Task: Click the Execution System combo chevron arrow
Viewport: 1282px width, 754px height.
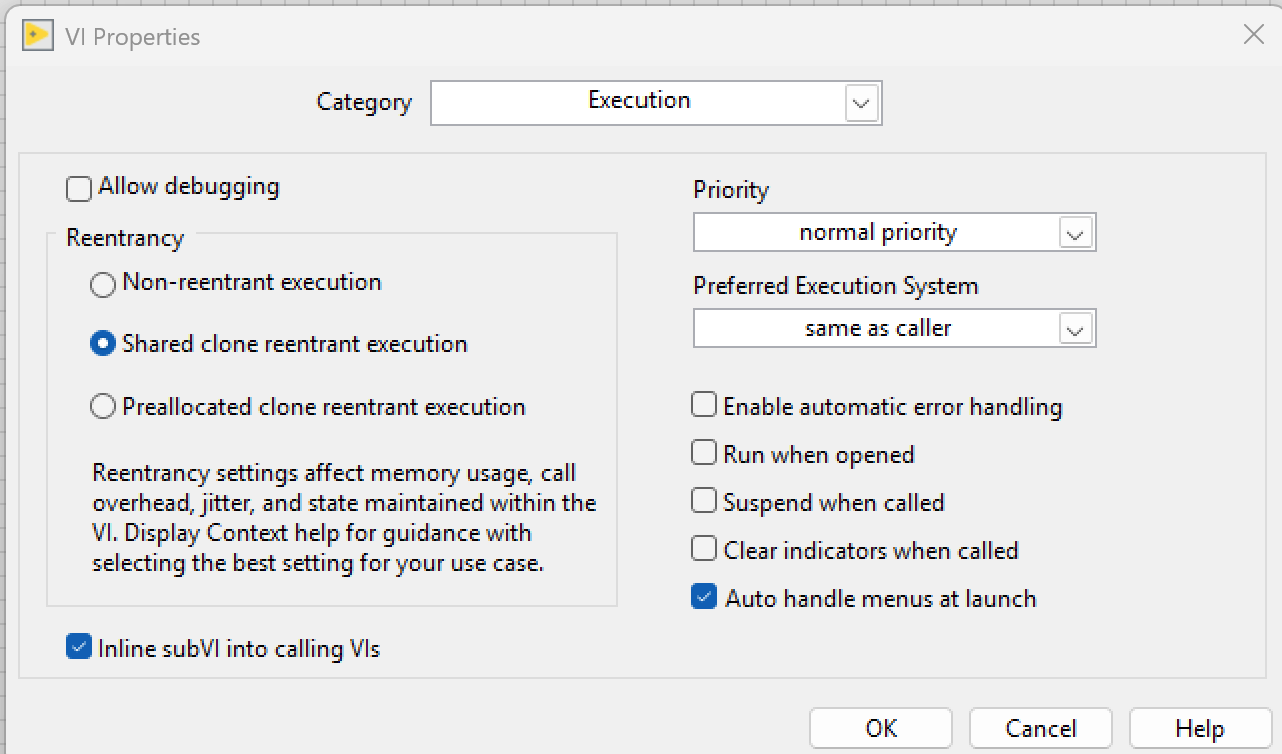Action: pos(1075,328)
